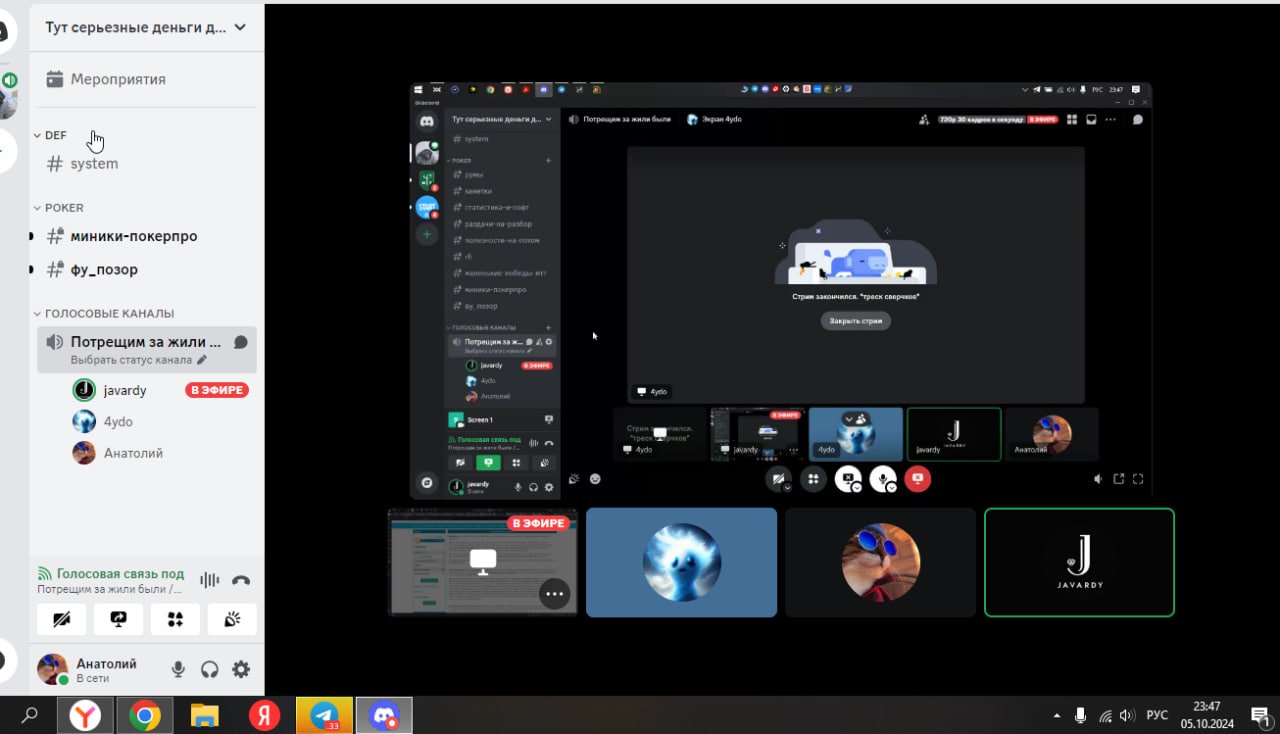Click раздачи-на-разбор channel in streamed list
Viewport: 1280px width, 734px height.
[500, 224]
